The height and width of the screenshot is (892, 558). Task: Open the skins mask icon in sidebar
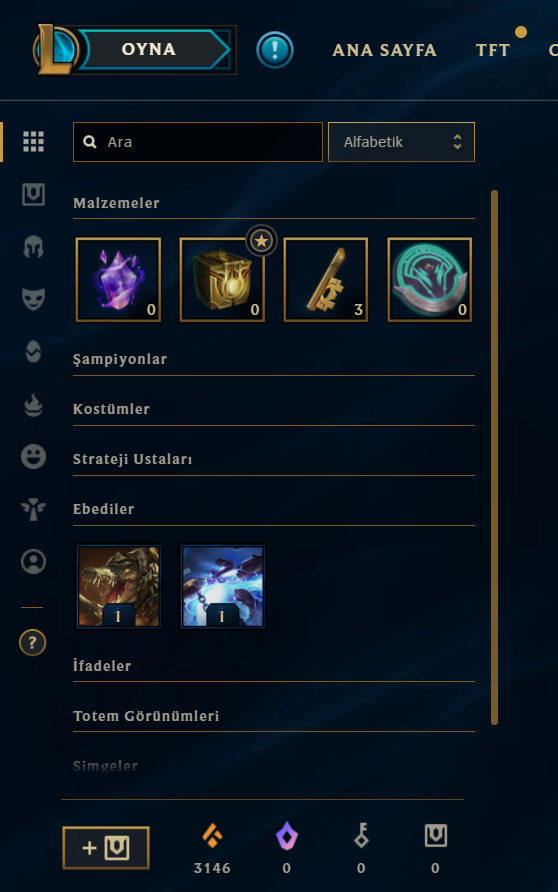coord(33,299)
